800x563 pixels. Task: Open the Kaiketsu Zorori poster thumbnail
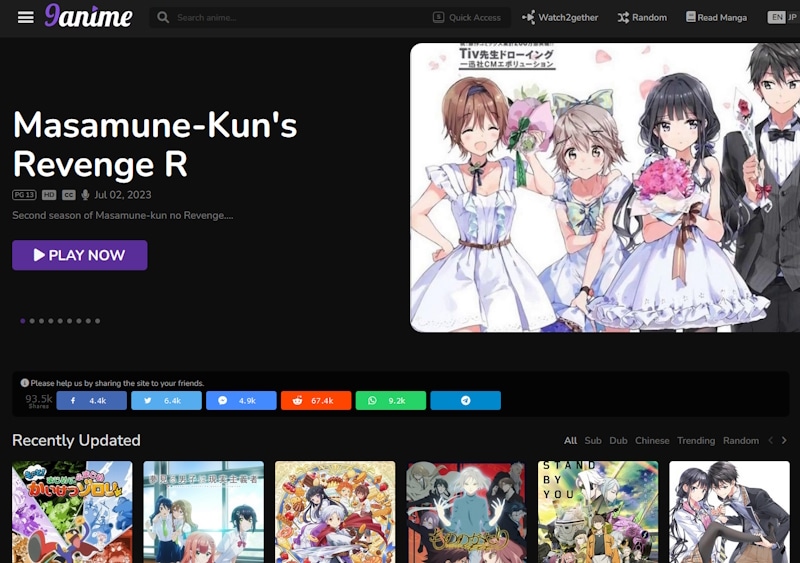(72, 512)
